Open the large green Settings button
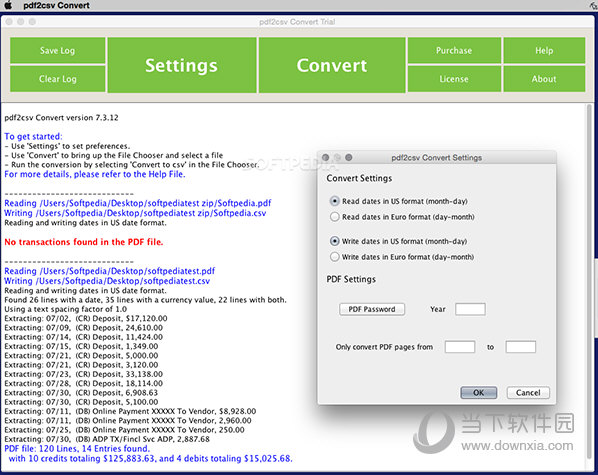This screenshot has height=475, width=598. (x=182, y=65)
